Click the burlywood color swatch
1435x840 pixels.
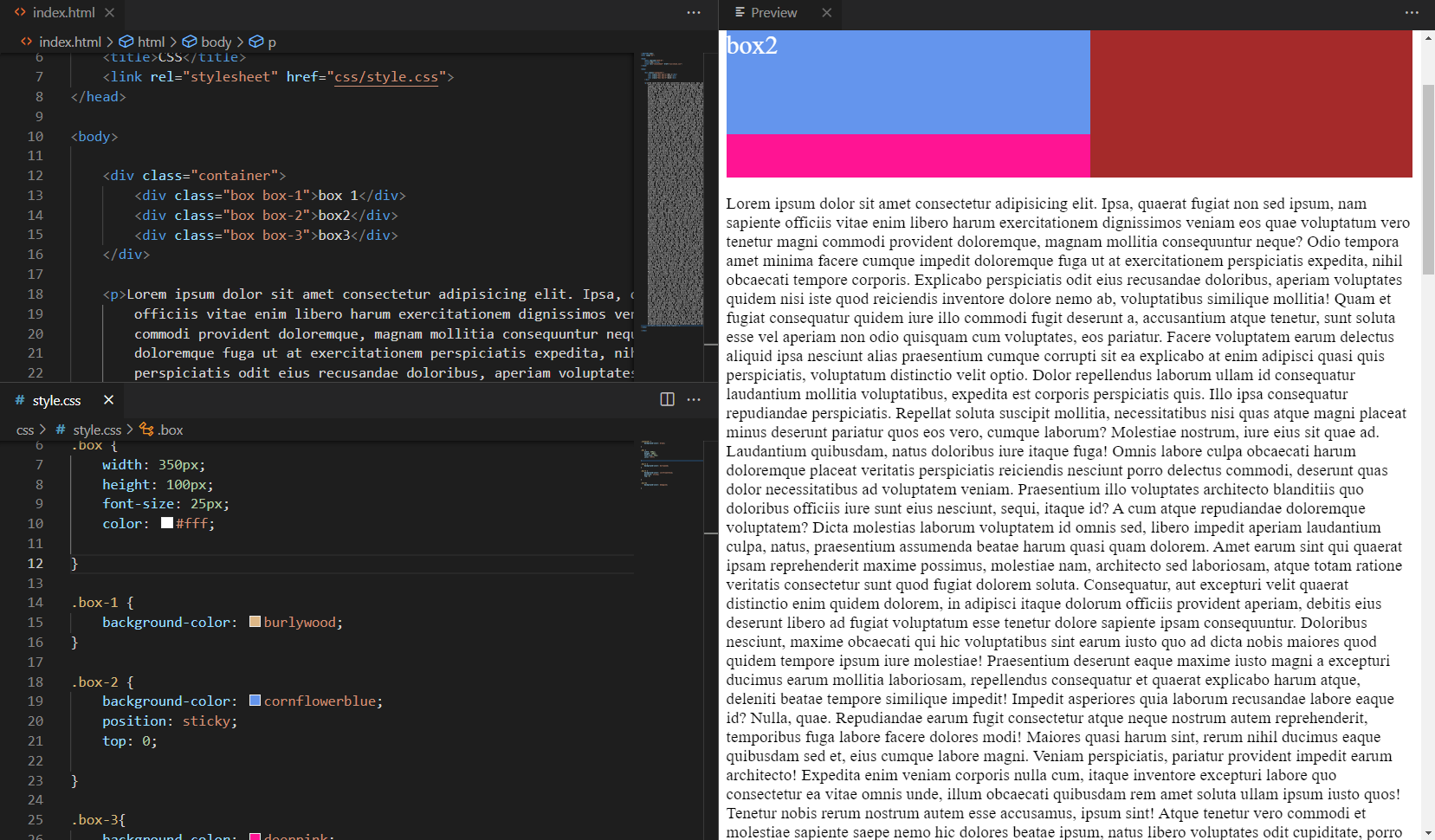tap(255, 622)
